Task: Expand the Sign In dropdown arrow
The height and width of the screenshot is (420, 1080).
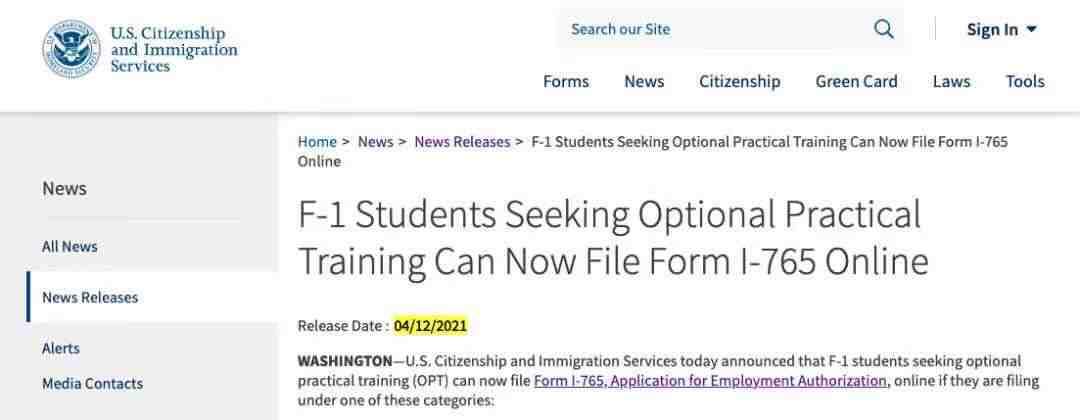Action: click(x=1031, y=29)
